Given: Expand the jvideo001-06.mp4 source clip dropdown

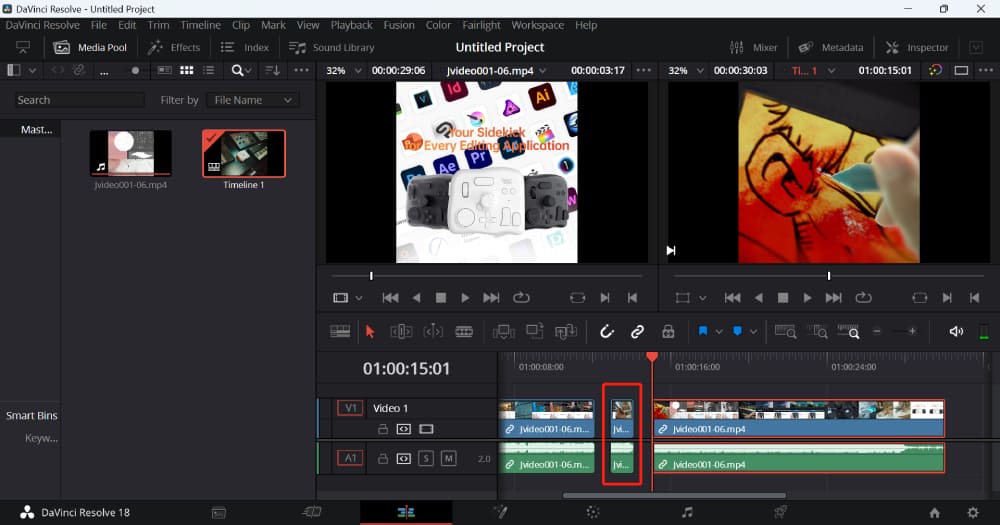Looking at the screenshot, I should click(543, 70).
